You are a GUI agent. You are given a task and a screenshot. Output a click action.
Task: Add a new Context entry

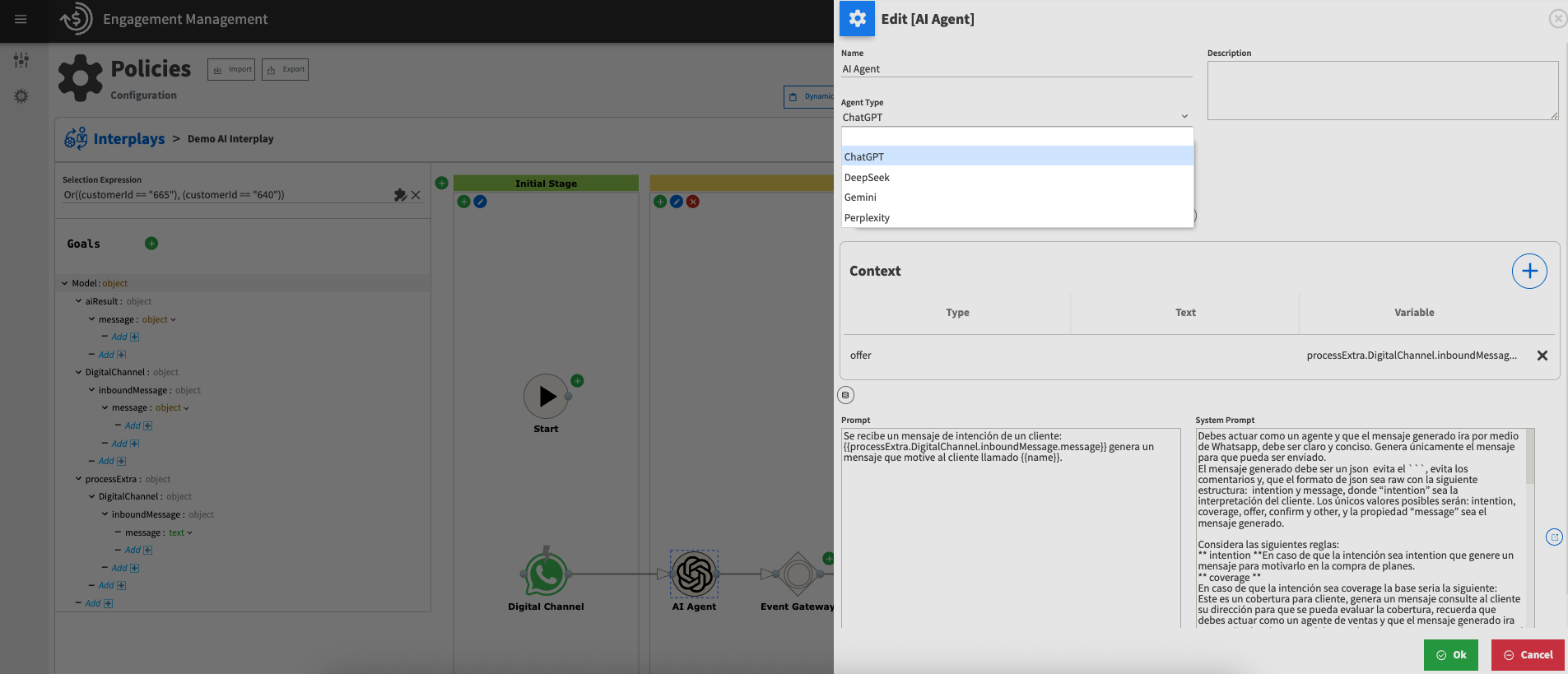pyautogui.click(x=1528, y=272)
